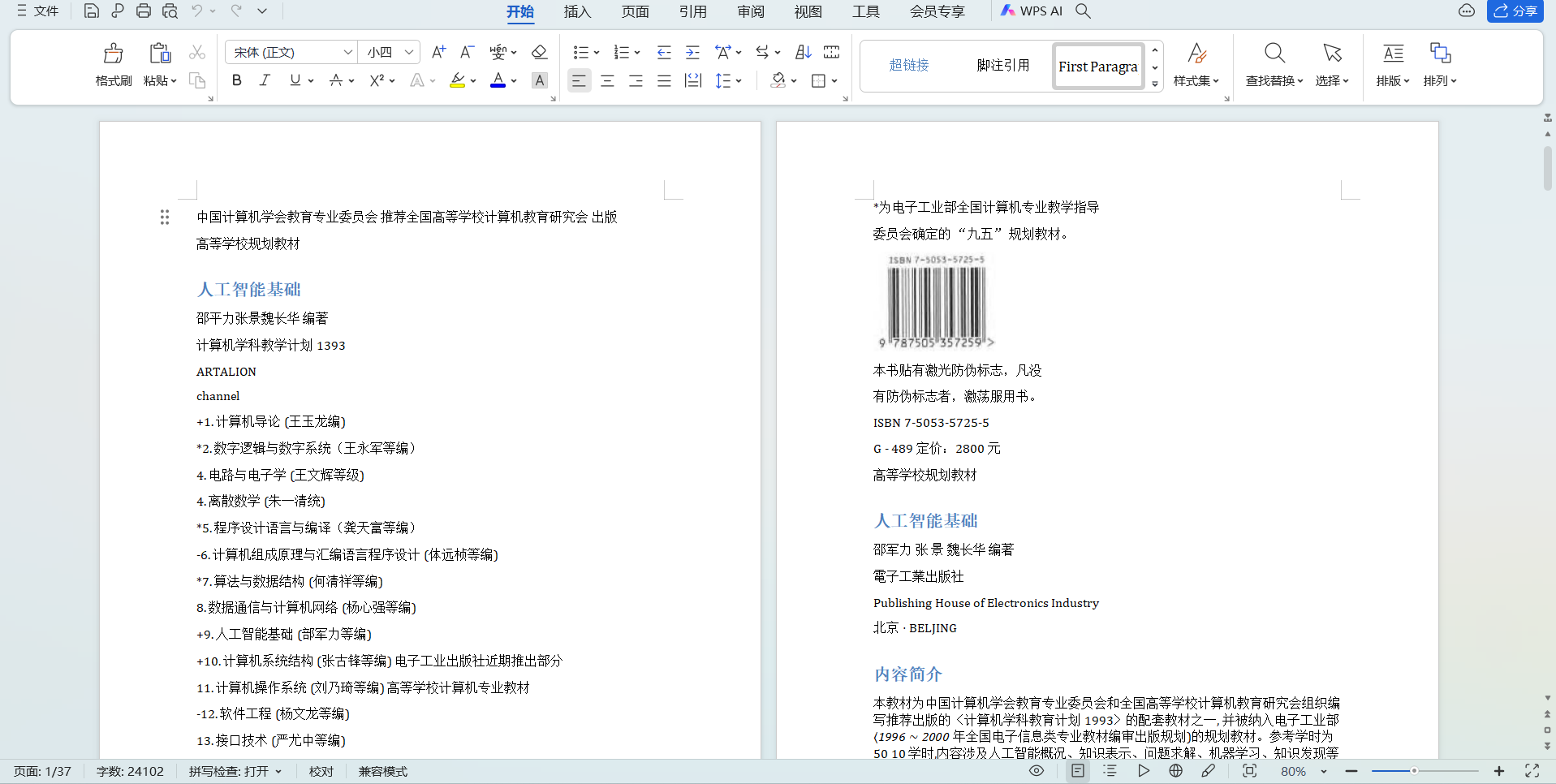Click the Format Painter (格式刷) icon
The height and width of the screenshot is (784, 1556).
pyautogui.click(x=114, y=54)
